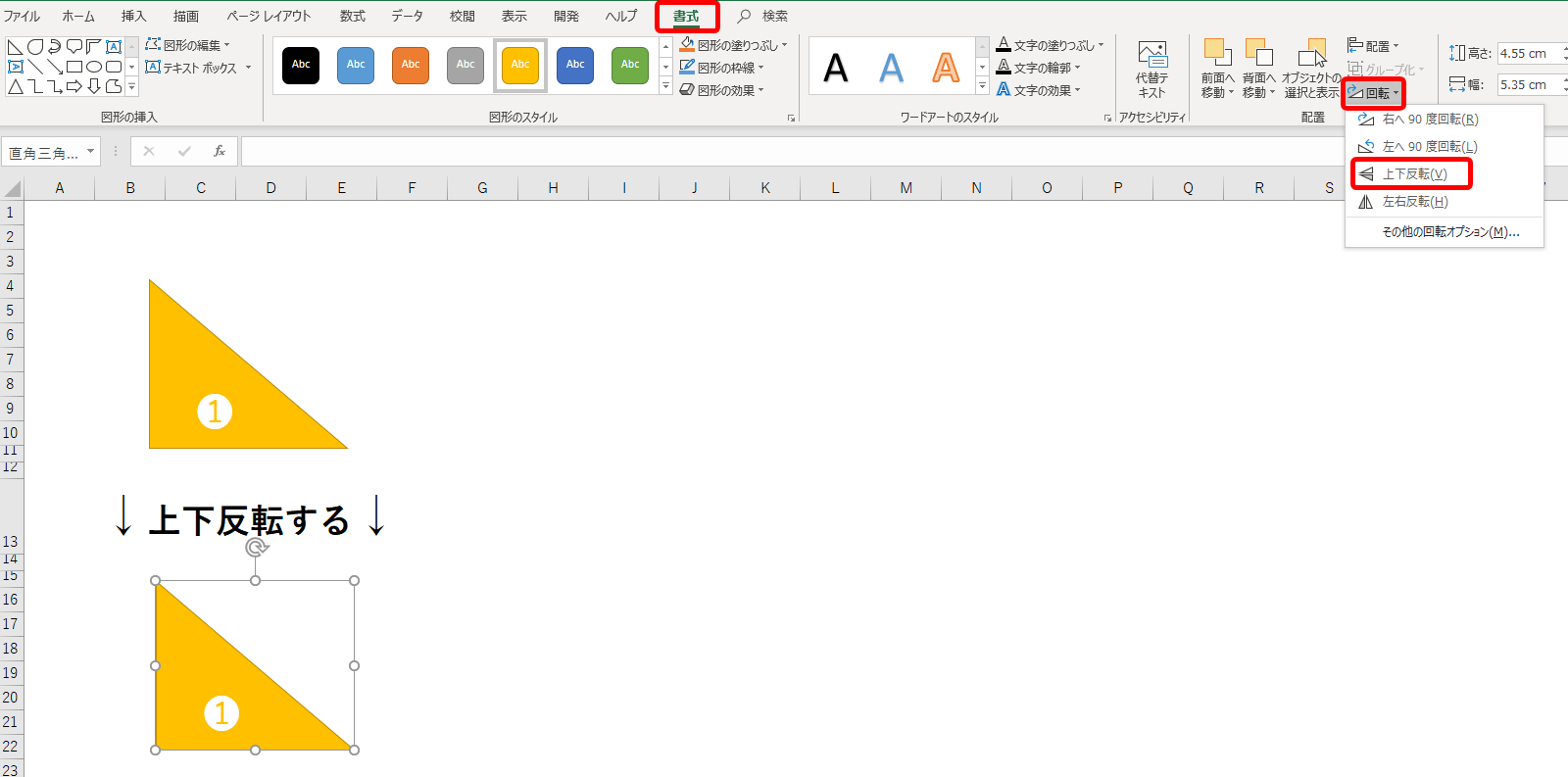Click the 検索 search box

762,16
